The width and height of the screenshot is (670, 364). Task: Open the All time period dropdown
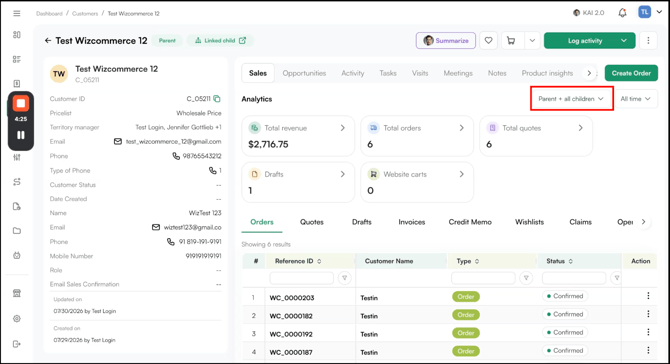coord(635,99)
